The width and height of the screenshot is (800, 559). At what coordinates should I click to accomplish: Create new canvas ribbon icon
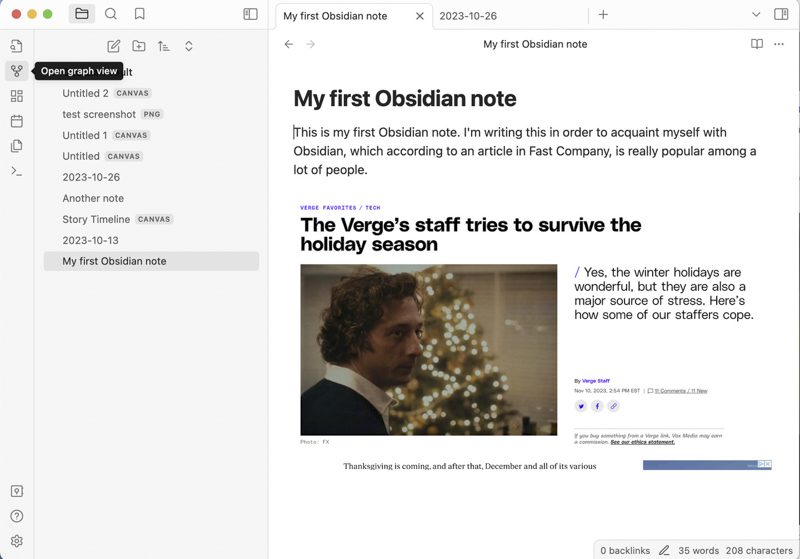click(16, 96)
